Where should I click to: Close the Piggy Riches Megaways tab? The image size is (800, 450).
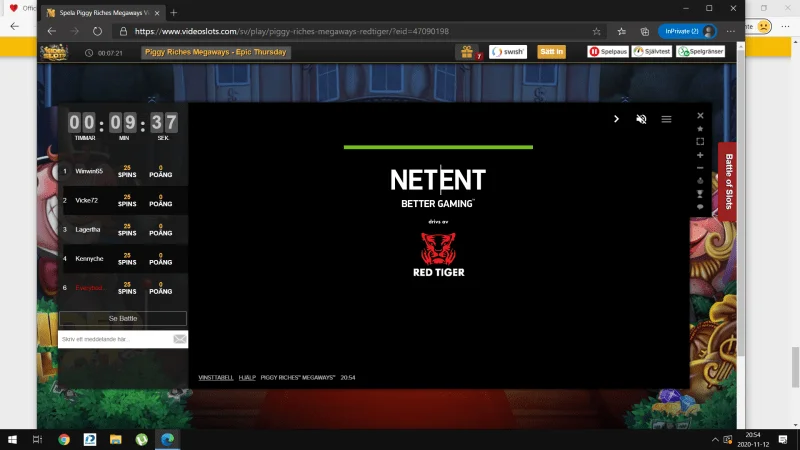tap(157, 13)
